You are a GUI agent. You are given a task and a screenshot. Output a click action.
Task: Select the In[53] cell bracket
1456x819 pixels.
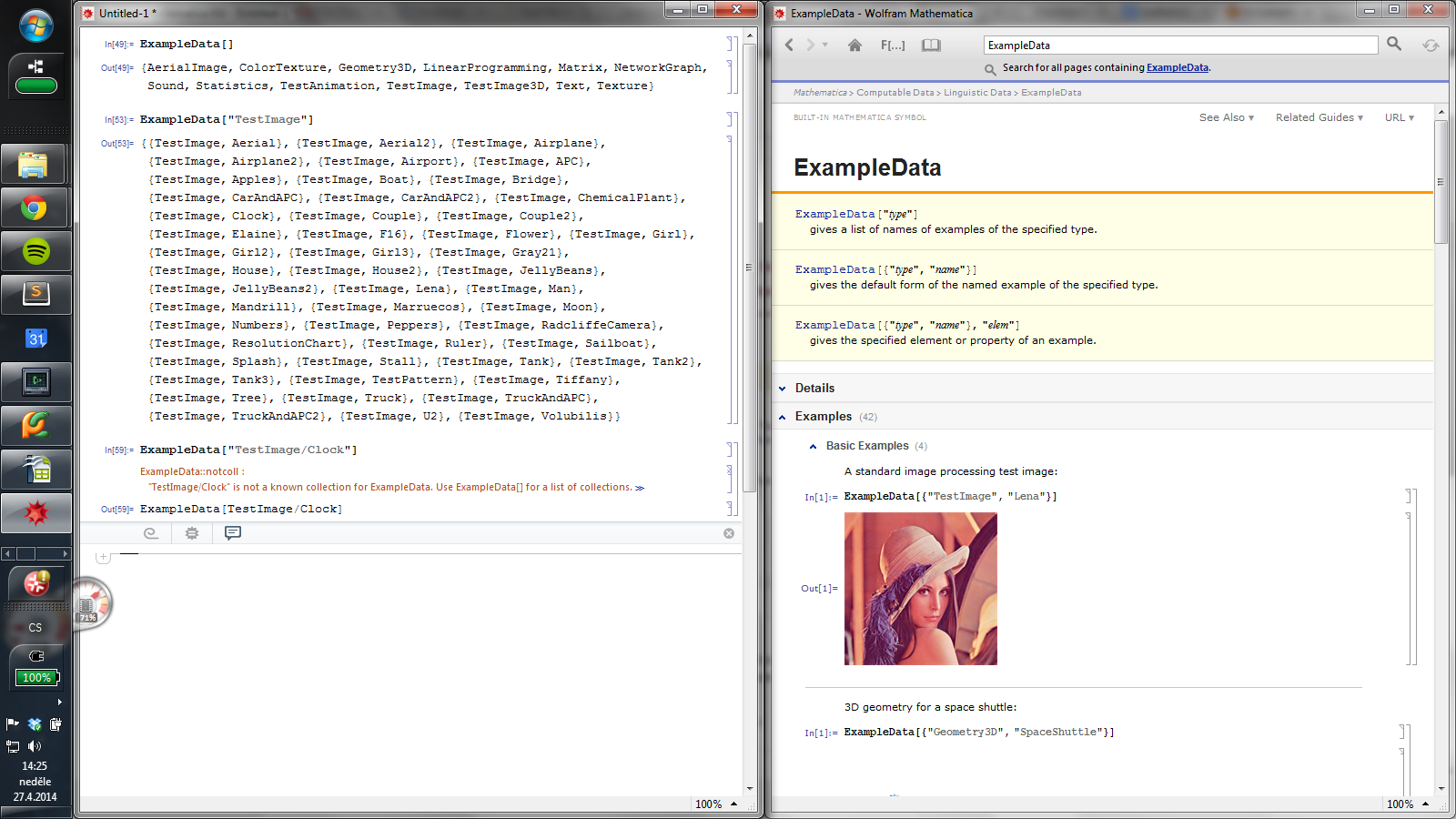pos(731,119)
